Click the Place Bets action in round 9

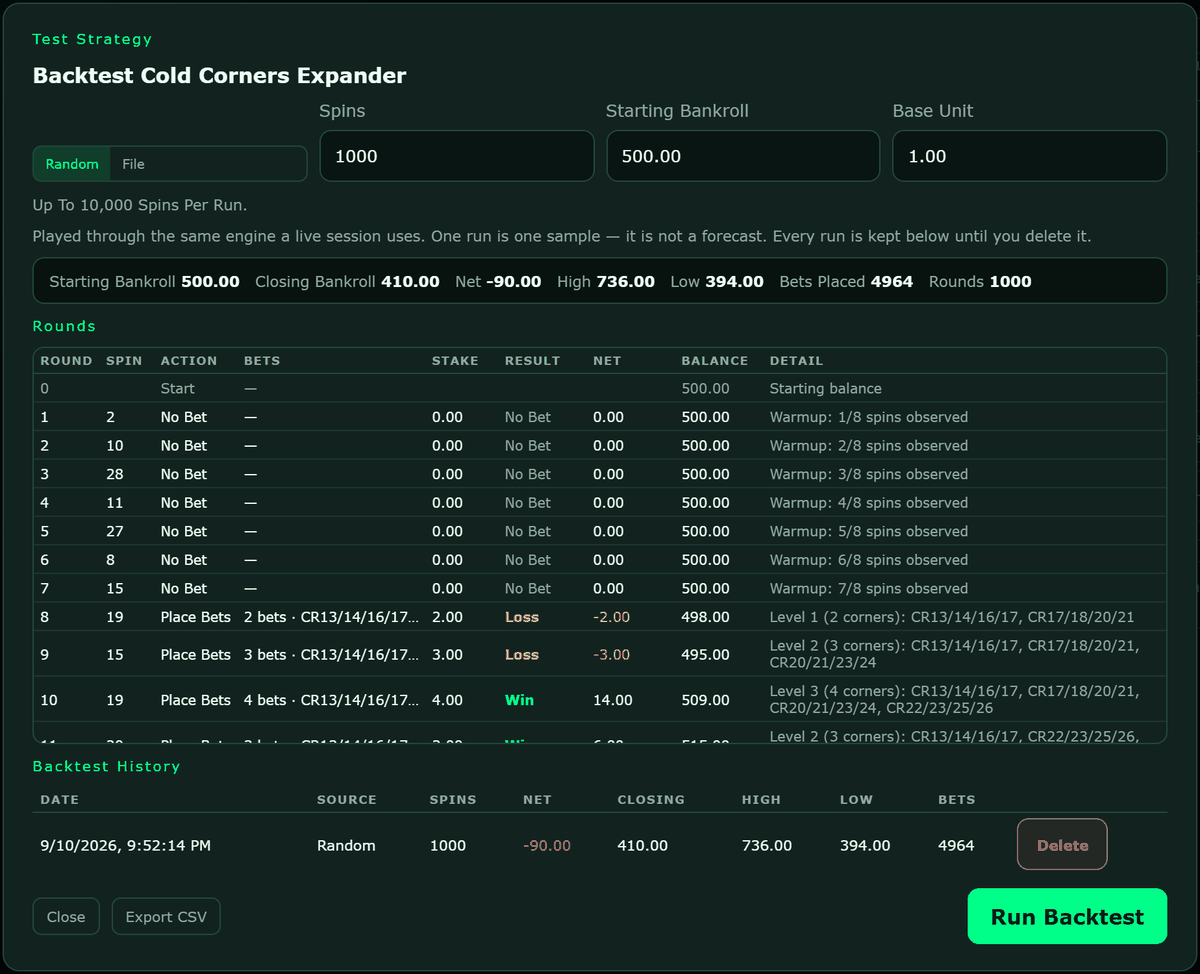tap(196, 655)
